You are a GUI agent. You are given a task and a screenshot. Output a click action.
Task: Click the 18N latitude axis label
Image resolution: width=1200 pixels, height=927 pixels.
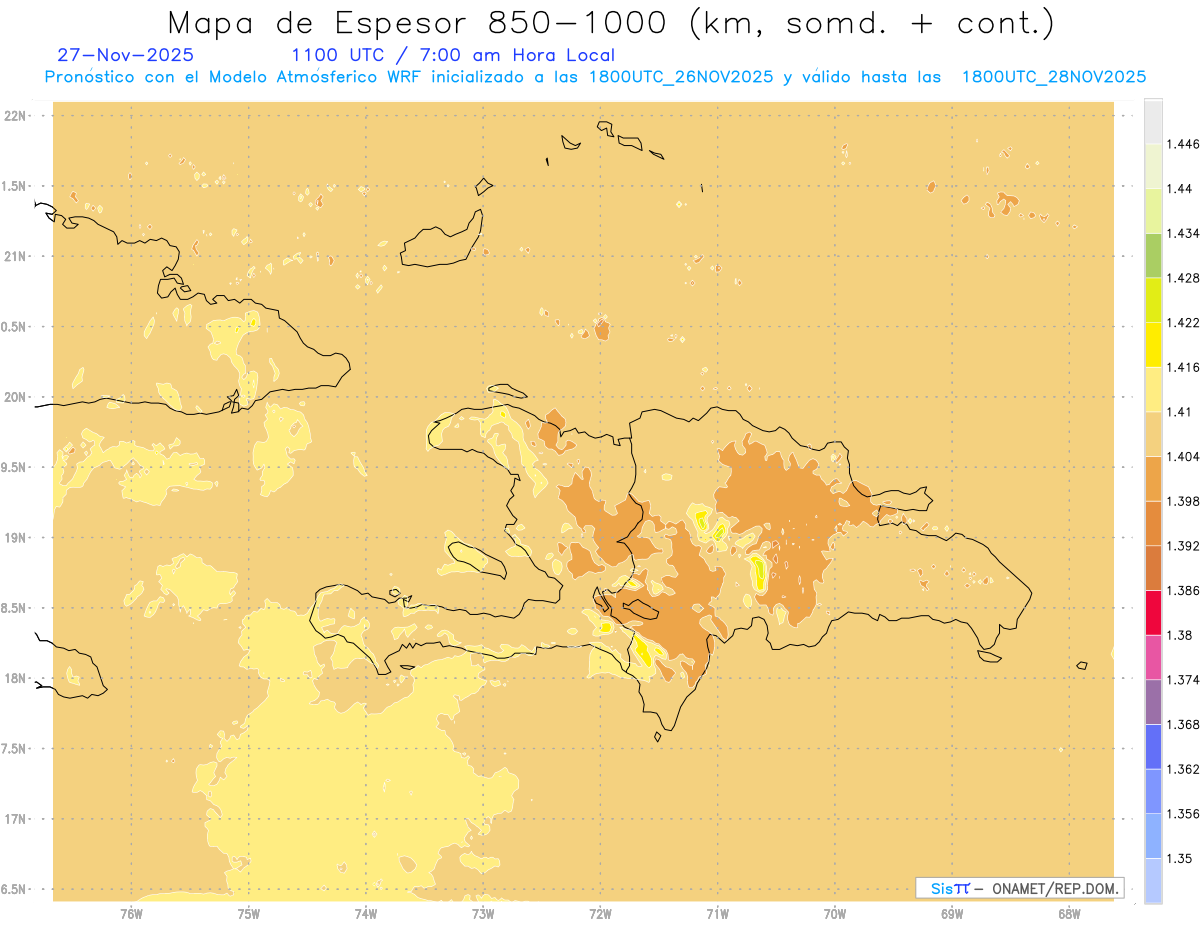(14, 678)
